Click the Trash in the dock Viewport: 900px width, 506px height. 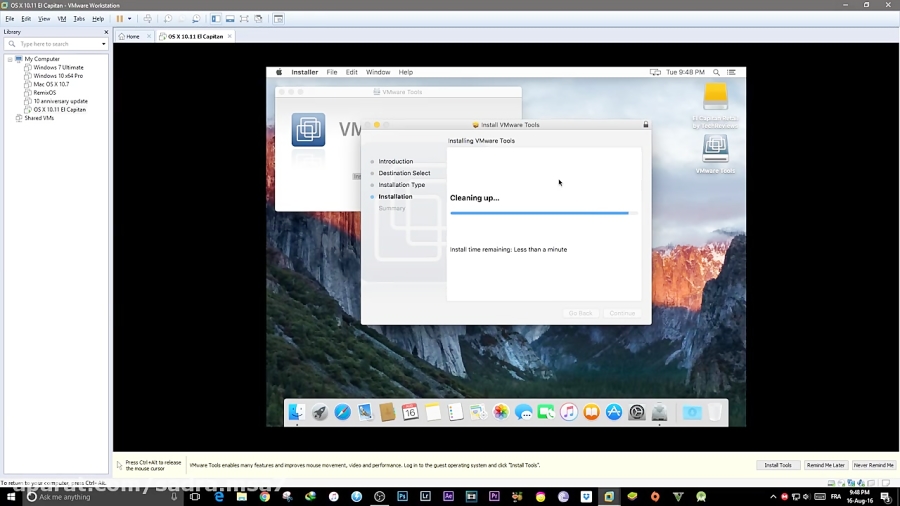[715, 412]
